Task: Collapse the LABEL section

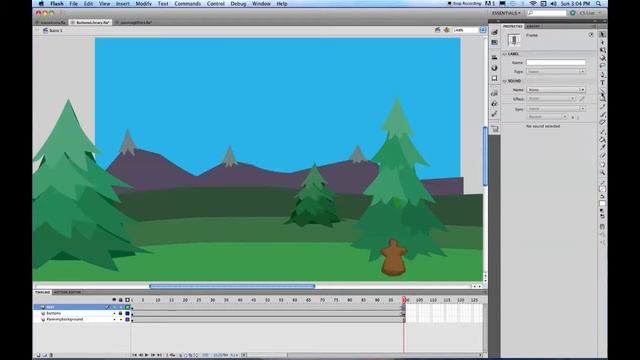Action: pos(505,54)
